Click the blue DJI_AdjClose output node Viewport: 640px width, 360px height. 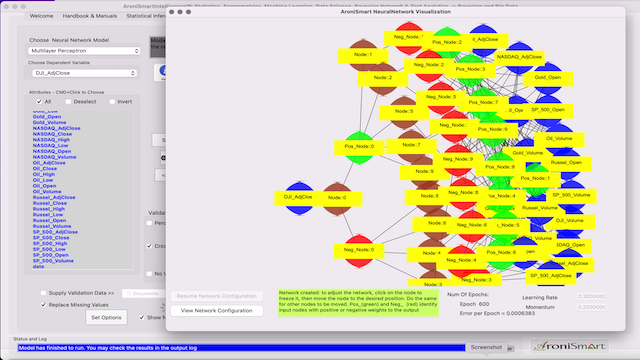coord(300,198)
